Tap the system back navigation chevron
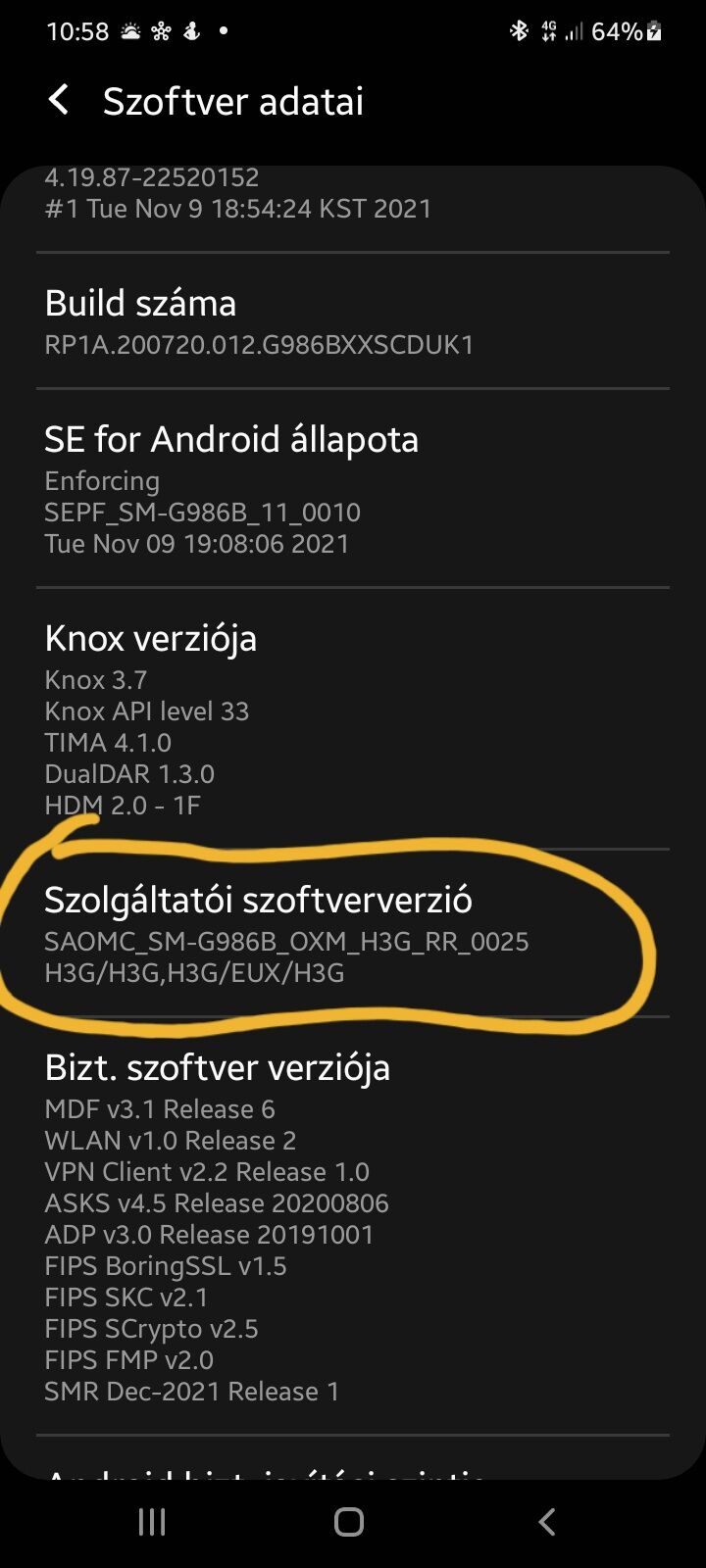Image resolution: width=706 pixels, height=1568 pixels. tap(547, 1521)
